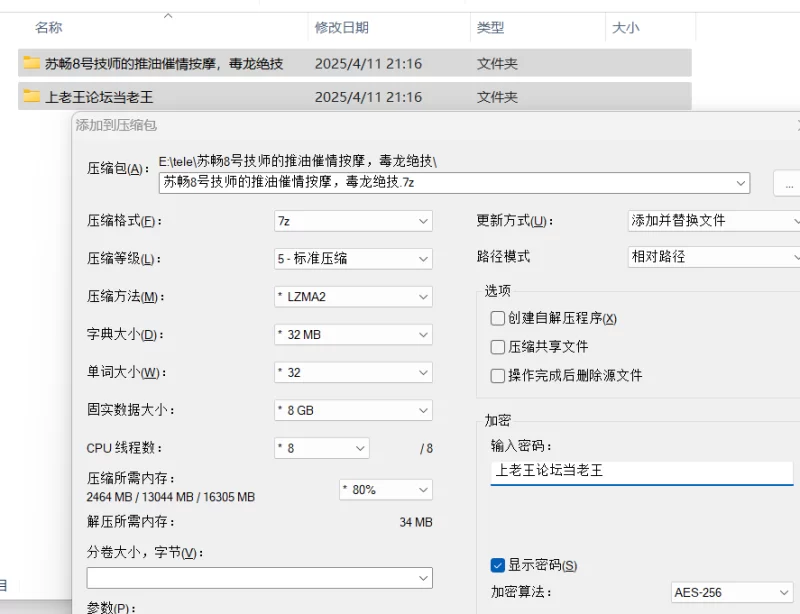Check 操作完成后删除源文件 option
Screen dimensions: 800x614
click(x=498, y=376)
